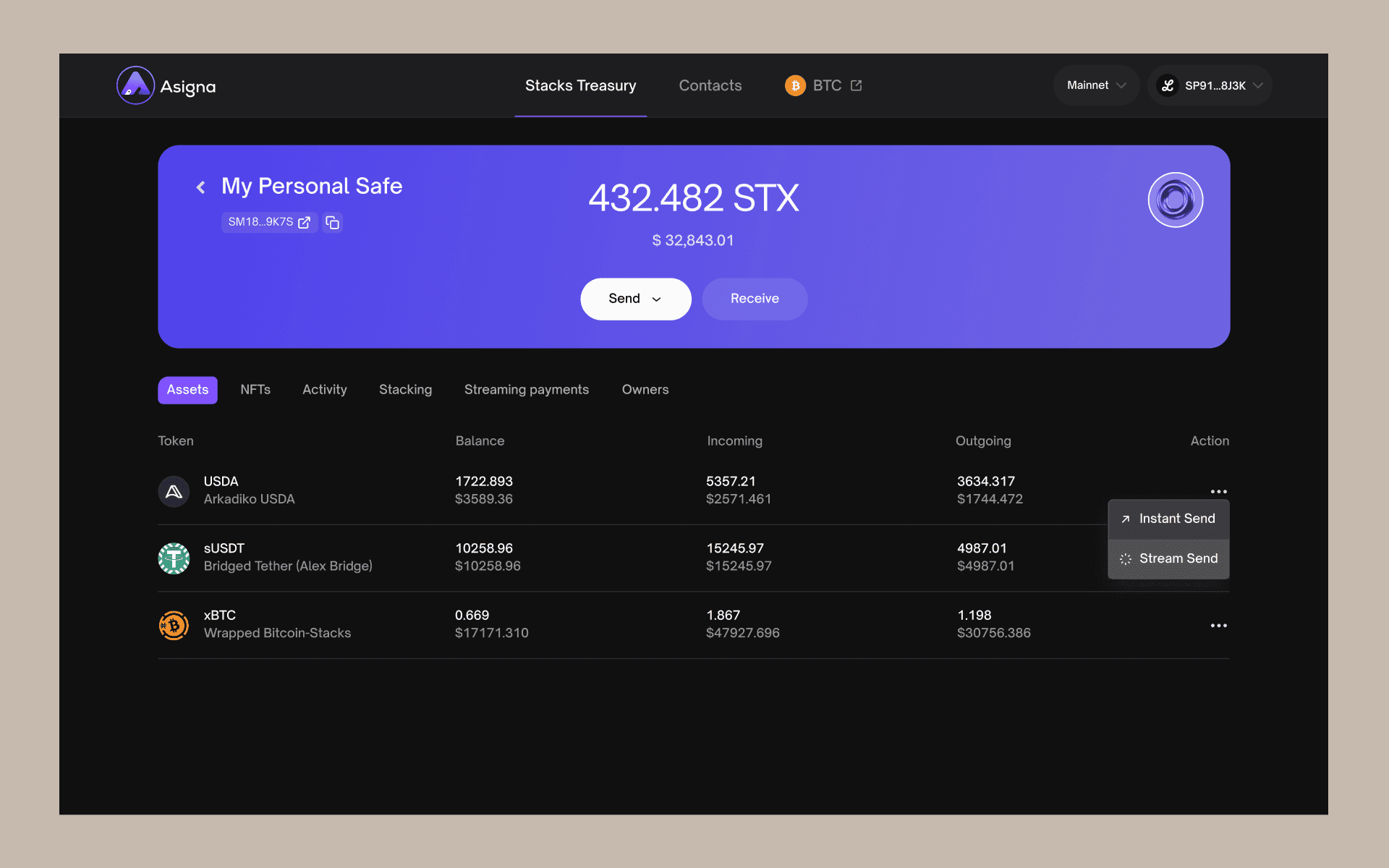Open the Stacking tab
The image size is (1389, 868).
coord(405,390)
